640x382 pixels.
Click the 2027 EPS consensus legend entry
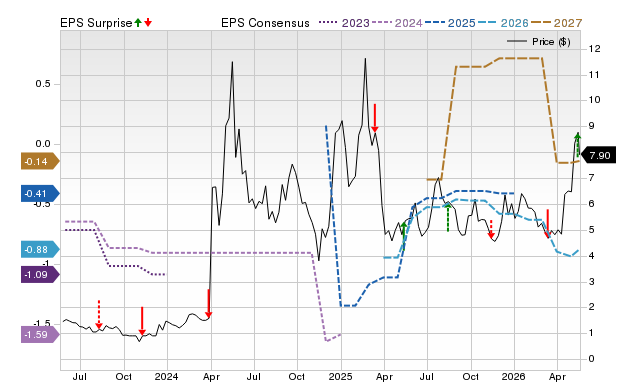point(556,23)
